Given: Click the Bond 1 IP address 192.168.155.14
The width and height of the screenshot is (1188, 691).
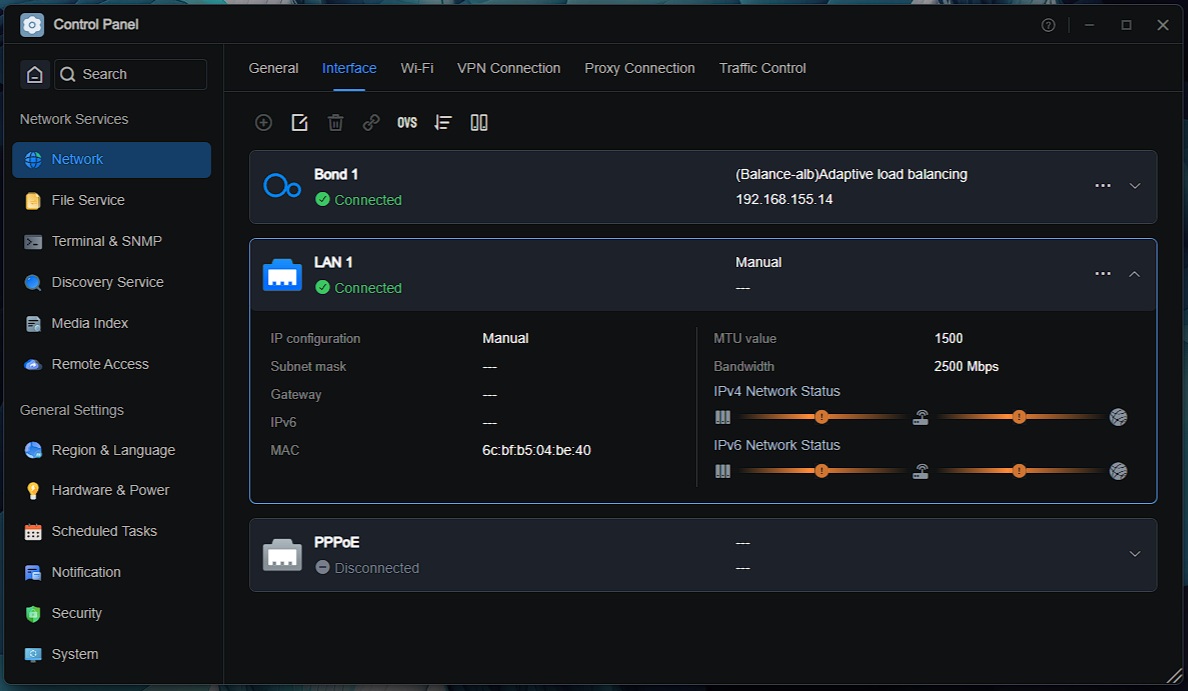Looking at the screenshot, I should 784,199.
